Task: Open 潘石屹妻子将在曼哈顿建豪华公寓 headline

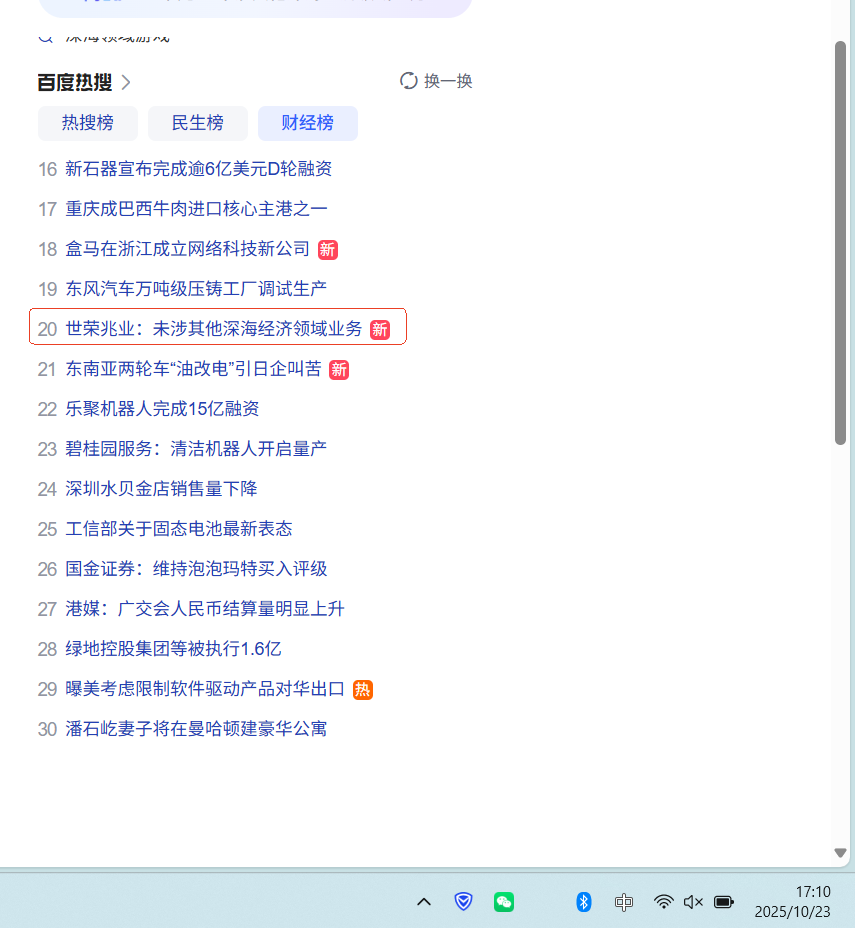Action: click(x=196, y=729)
